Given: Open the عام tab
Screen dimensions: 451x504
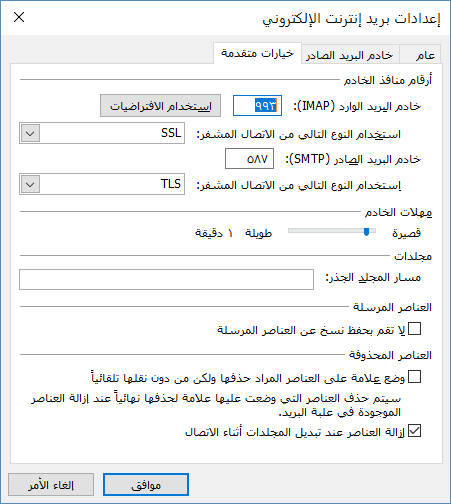Looking at the screenshot, I should [x=421, y=54].
